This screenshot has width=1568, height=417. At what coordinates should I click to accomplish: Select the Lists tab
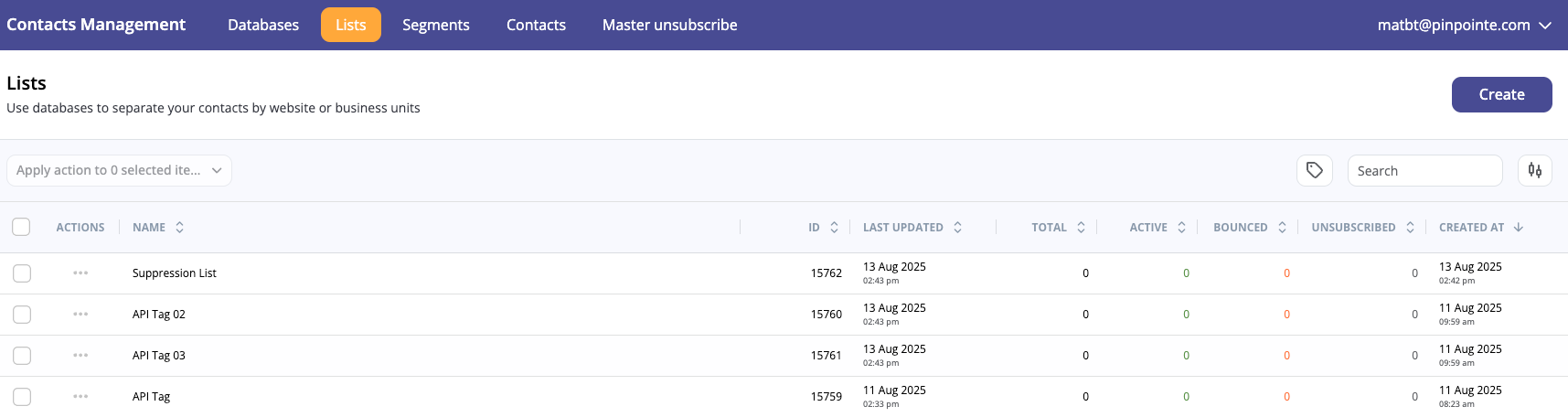click(x=350, y=25)
